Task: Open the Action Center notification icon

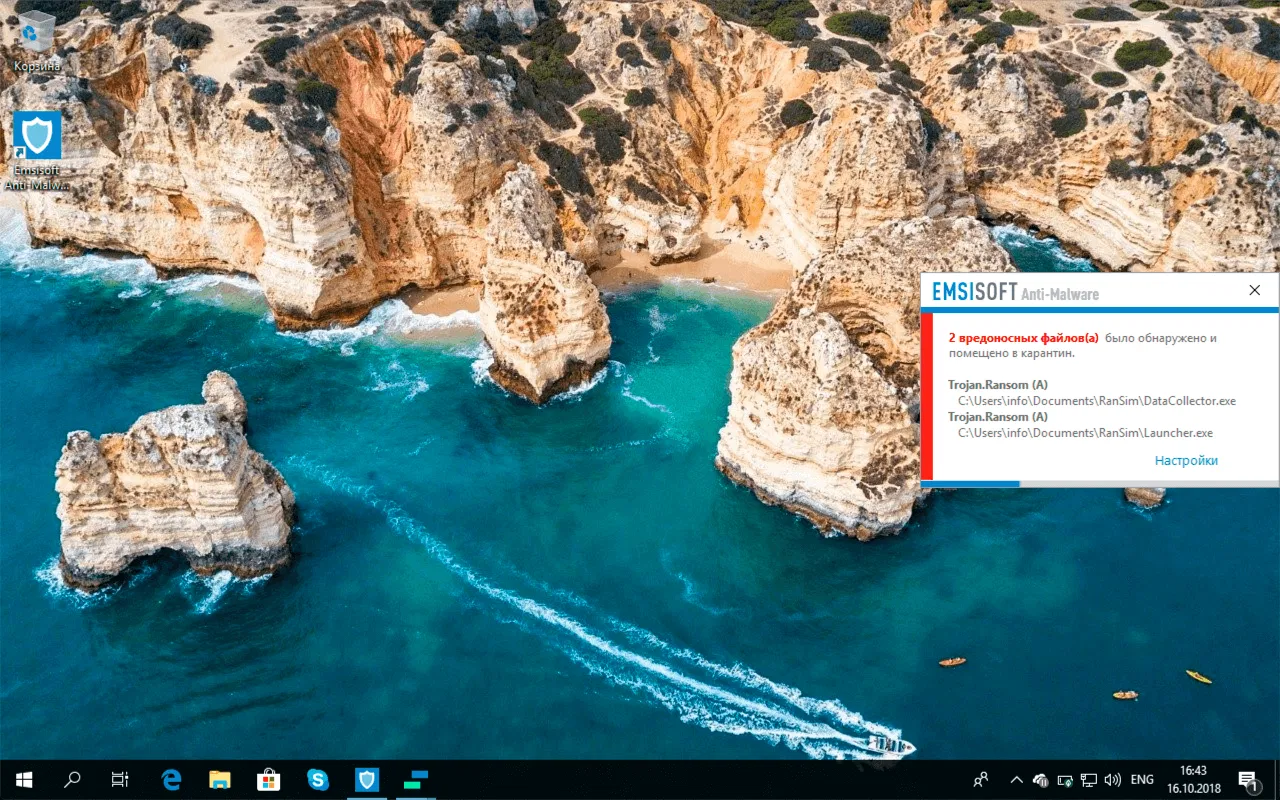Action: 1248,779
